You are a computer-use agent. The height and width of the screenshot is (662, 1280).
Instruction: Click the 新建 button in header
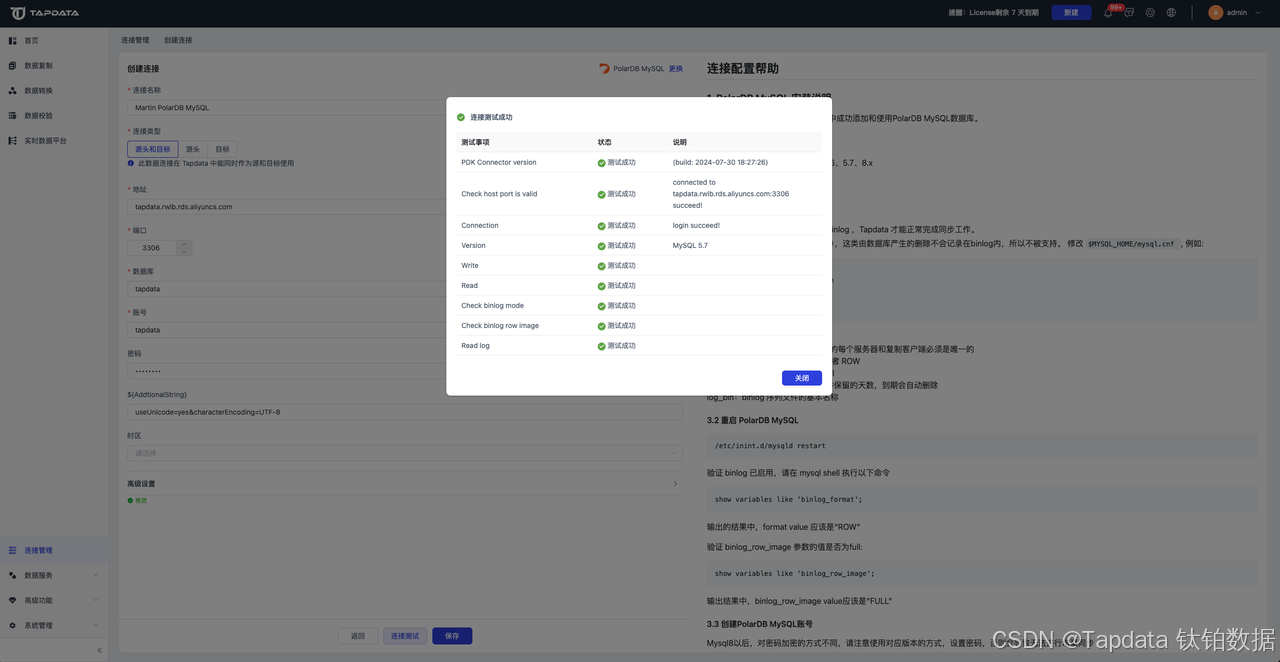tap(1071, 13)
